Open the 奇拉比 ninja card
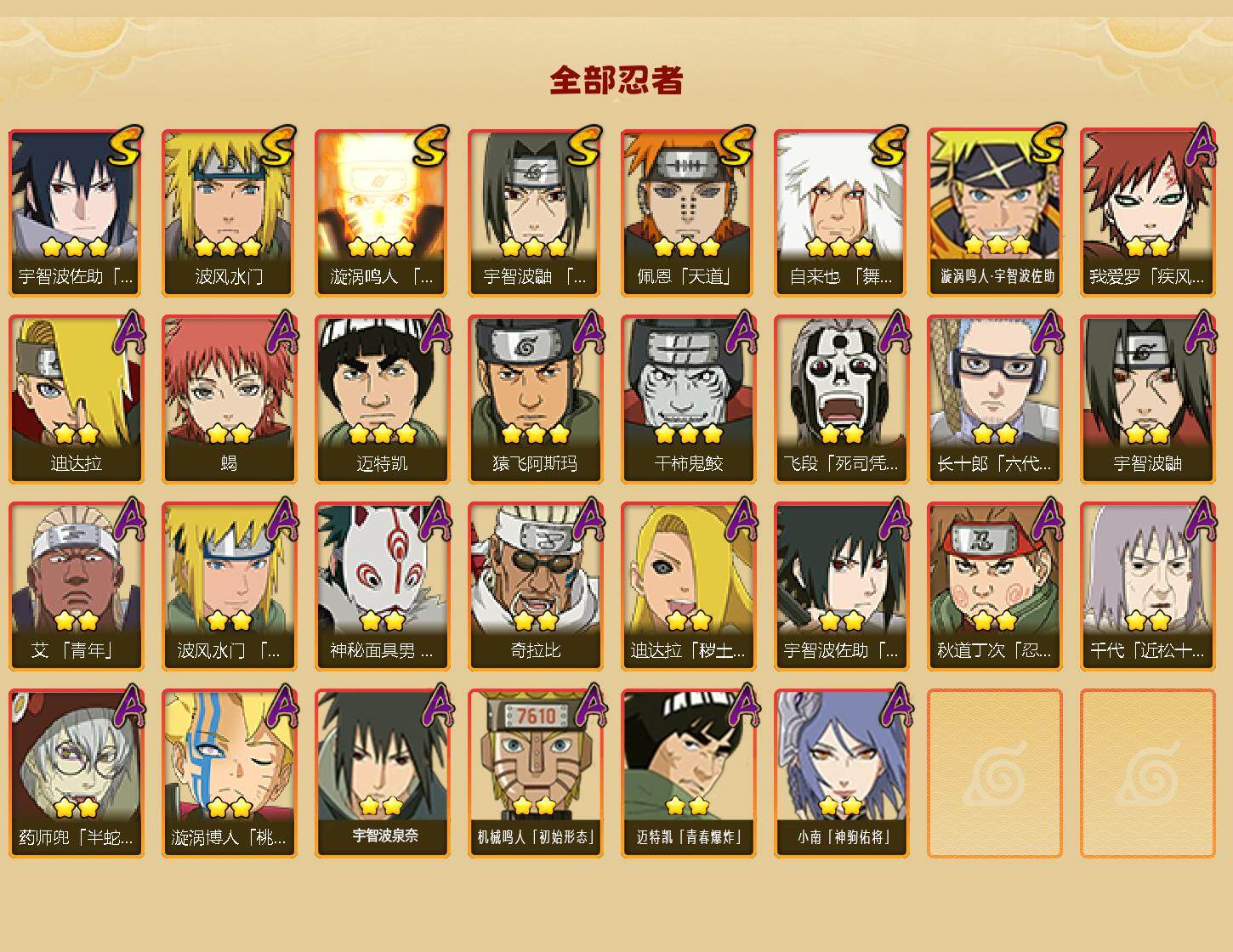The image size is (1233, 952). coord(535,586)
